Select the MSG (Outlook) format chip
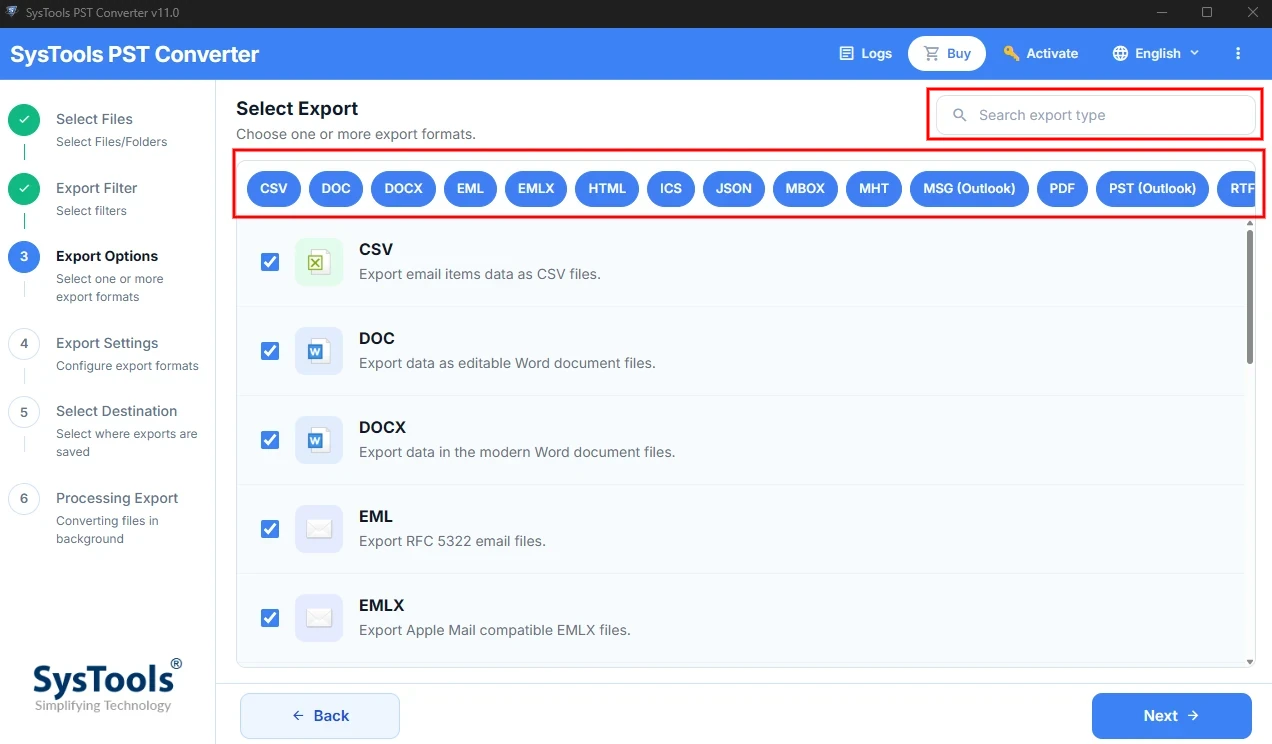This screenshot has height=744, width=1272. (969, 188)
